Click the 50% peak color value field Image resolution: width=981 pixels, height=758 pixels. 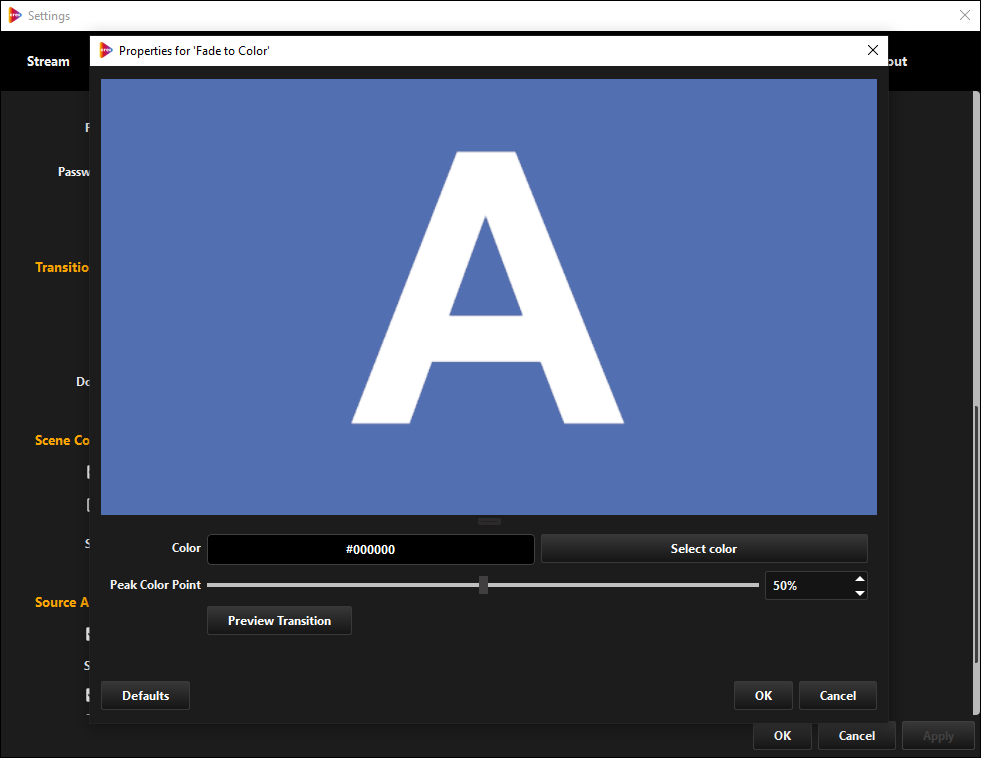[807, 586]
